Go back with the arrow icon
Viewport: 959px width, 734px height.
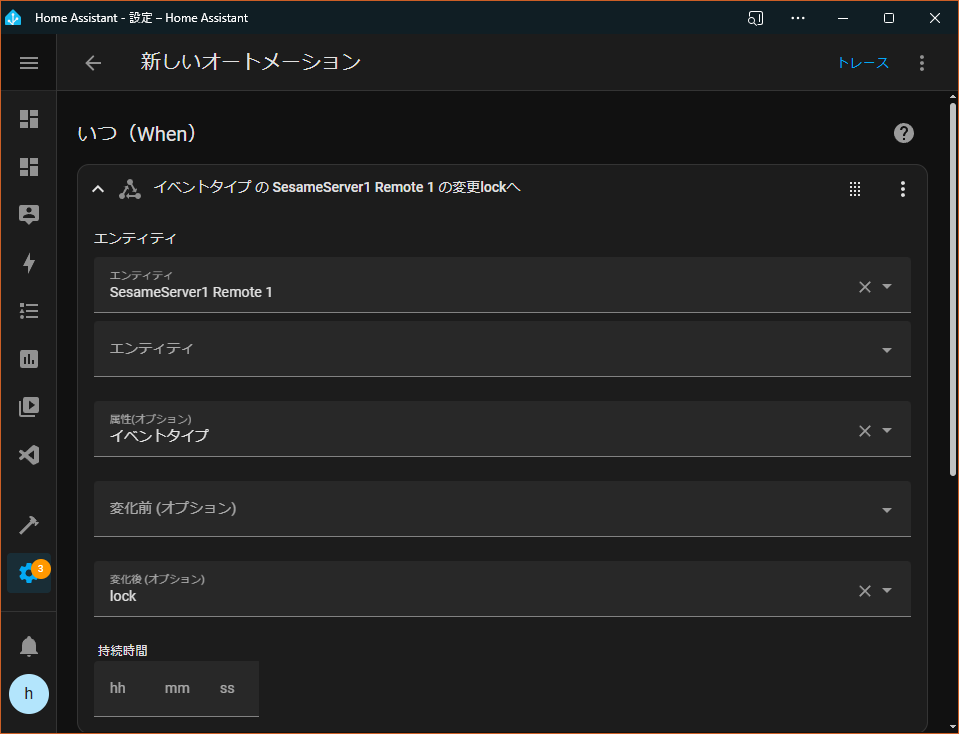[x=93, y=63]
